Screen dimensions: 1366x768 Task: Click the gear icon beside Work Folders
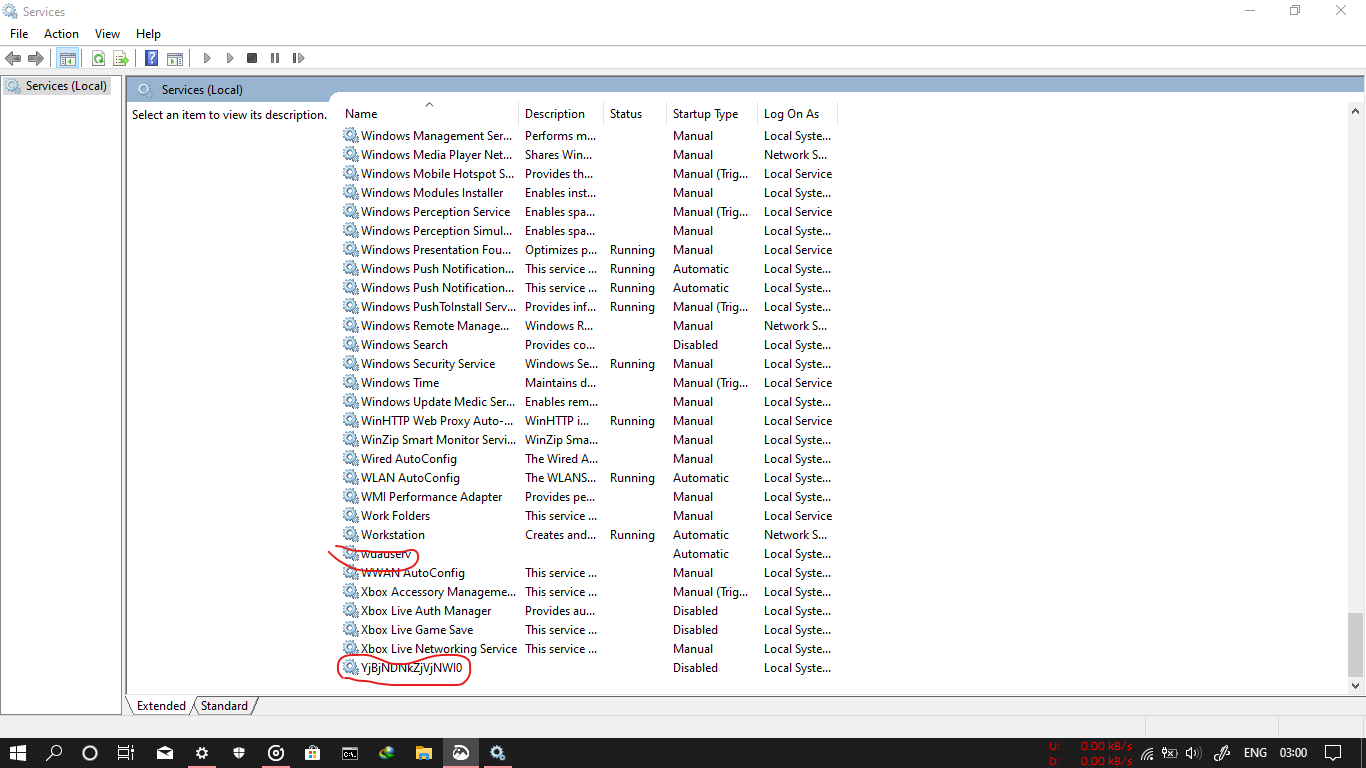350,516
